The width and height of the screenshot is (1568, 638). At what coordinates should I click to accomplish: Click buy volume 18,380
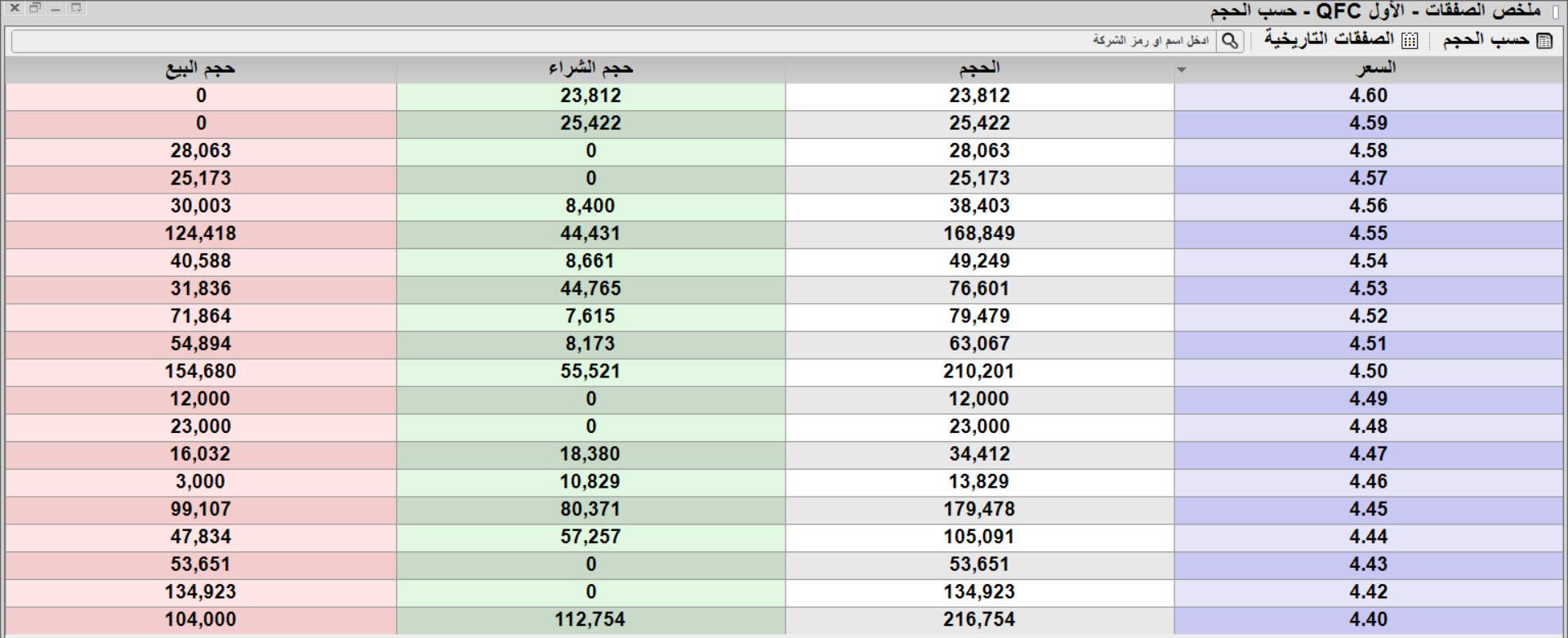coord(590,455)
